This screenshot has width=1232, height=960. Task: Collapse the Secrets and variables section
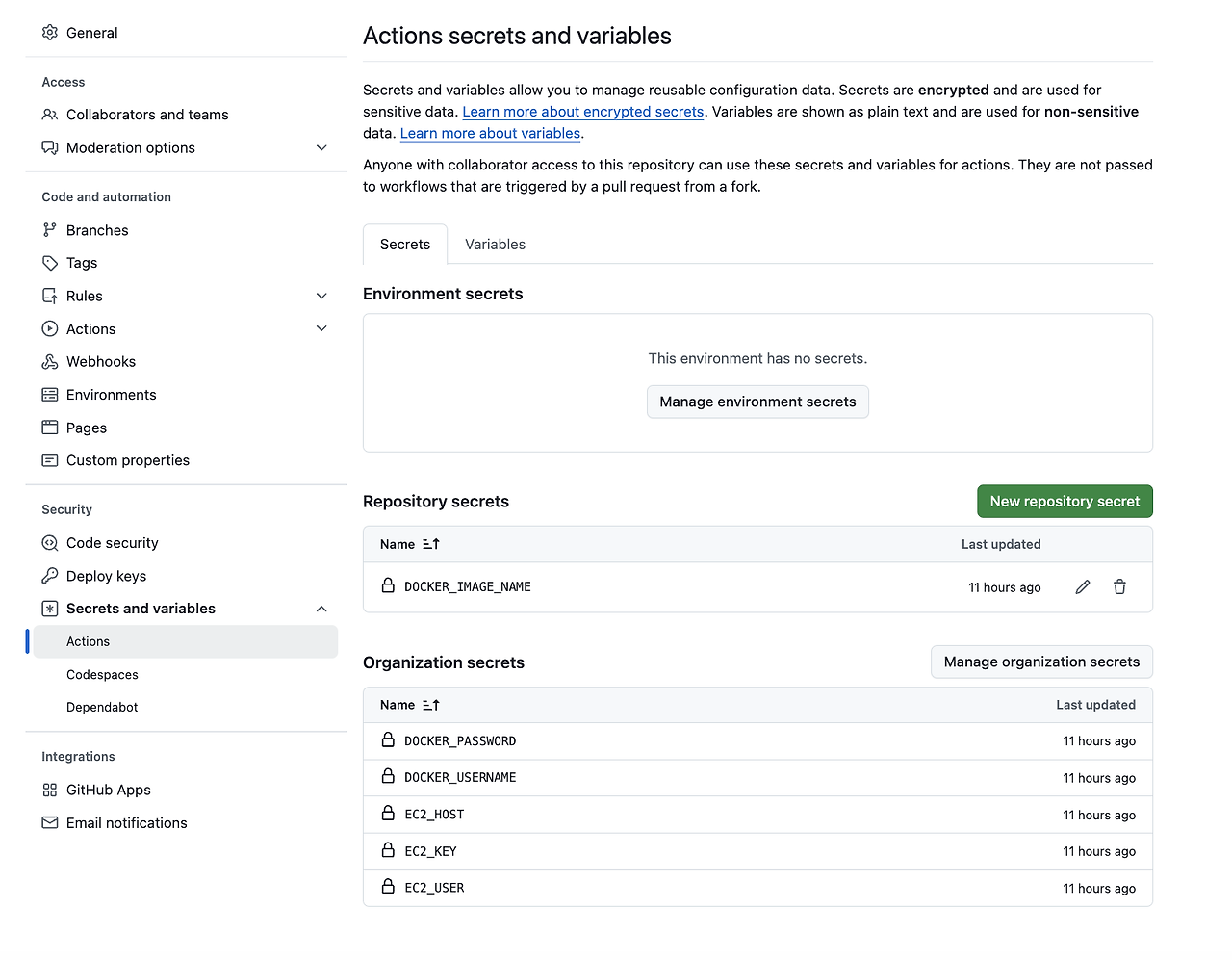pos(321,609)
